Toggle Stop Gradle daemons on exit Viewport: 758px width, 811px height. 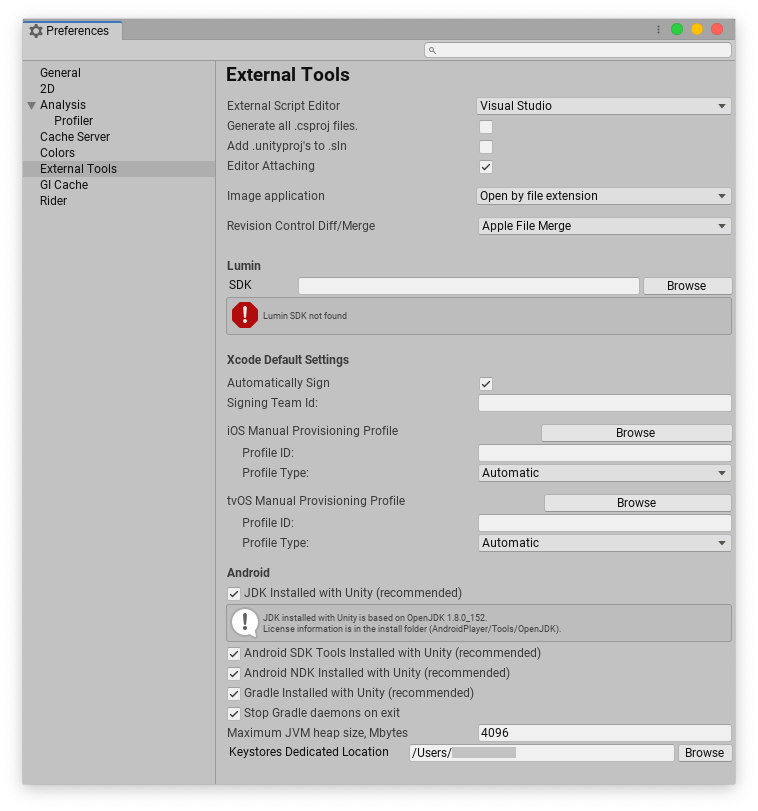pyautogui.click(x=234, y=714)
